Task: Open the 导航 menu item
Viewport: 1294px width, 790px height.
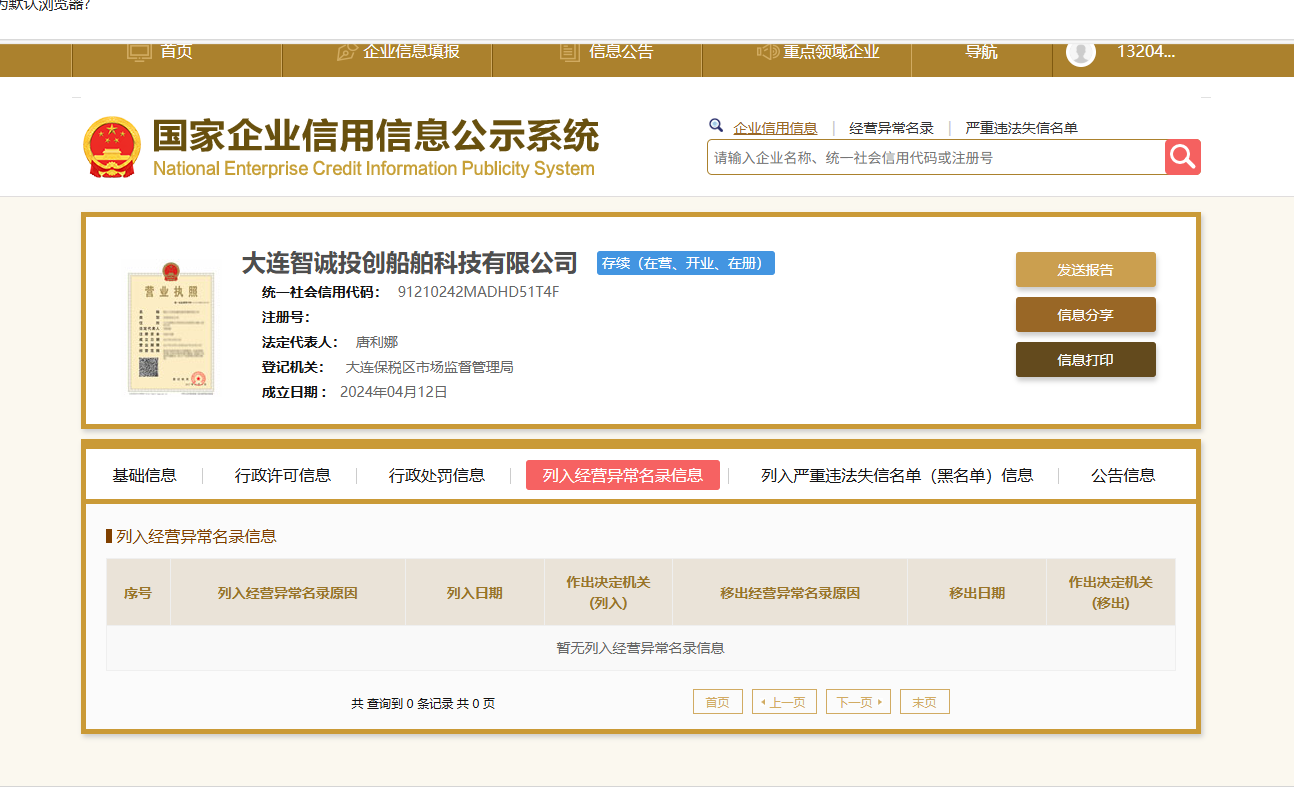Action: 981,52
